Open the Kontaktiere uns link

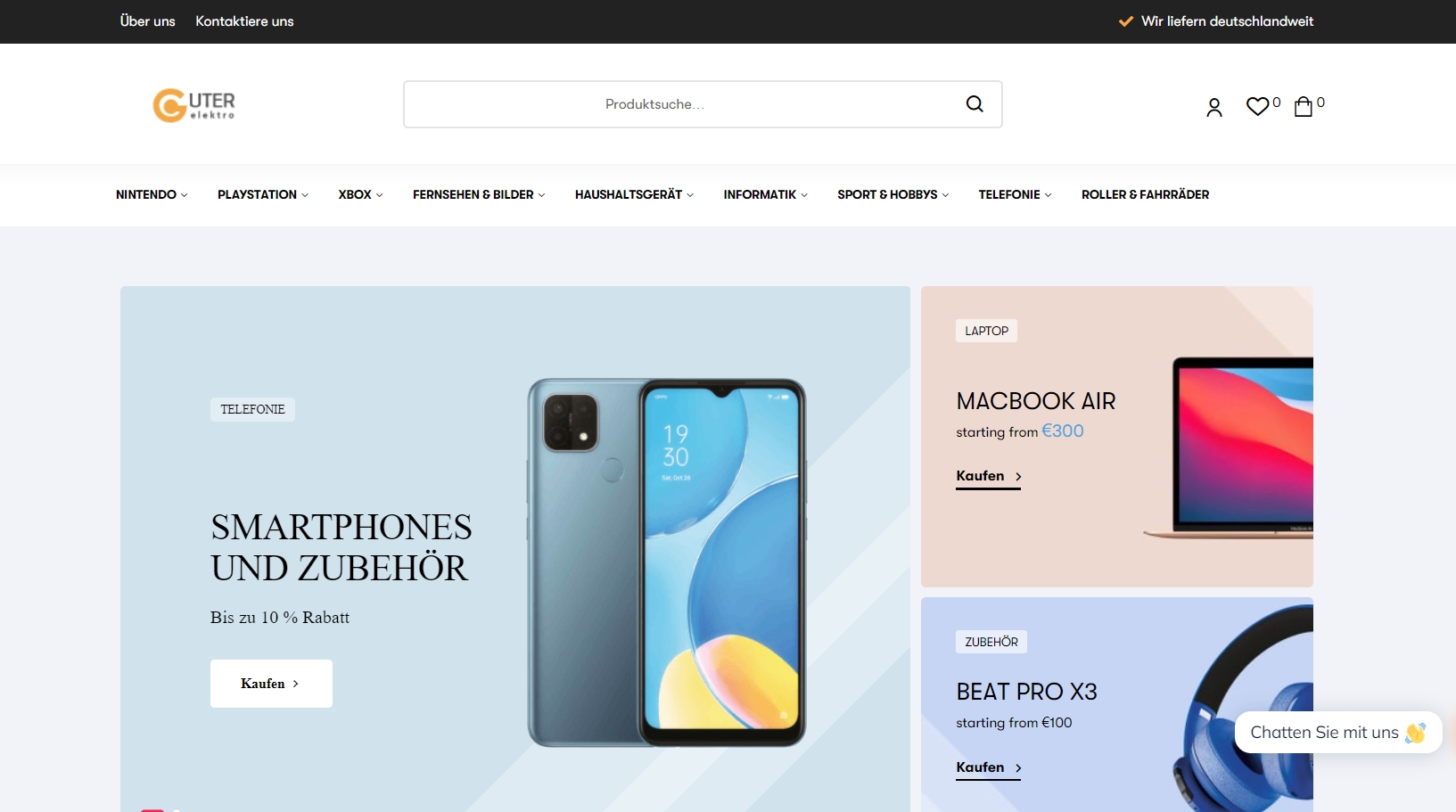pyautogui.click(x=244, y=21)
